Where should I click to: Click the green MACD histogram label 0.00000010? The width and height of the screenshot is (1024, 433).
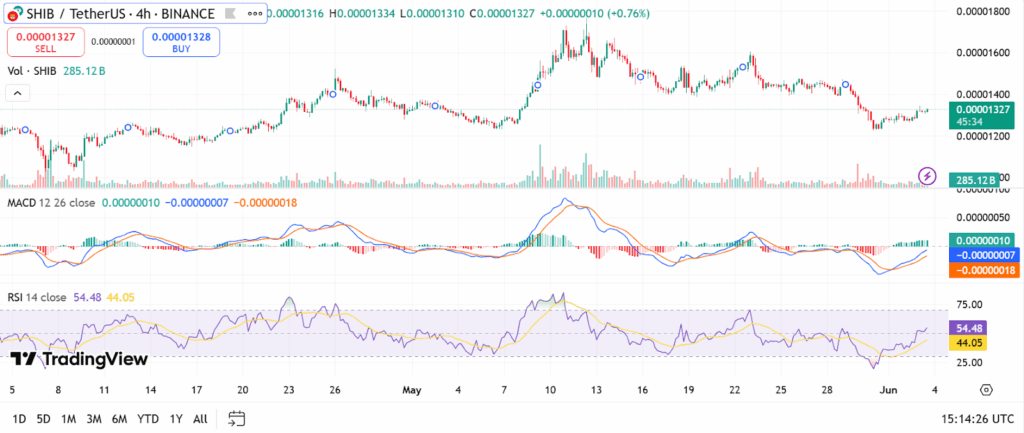(984, 240)
